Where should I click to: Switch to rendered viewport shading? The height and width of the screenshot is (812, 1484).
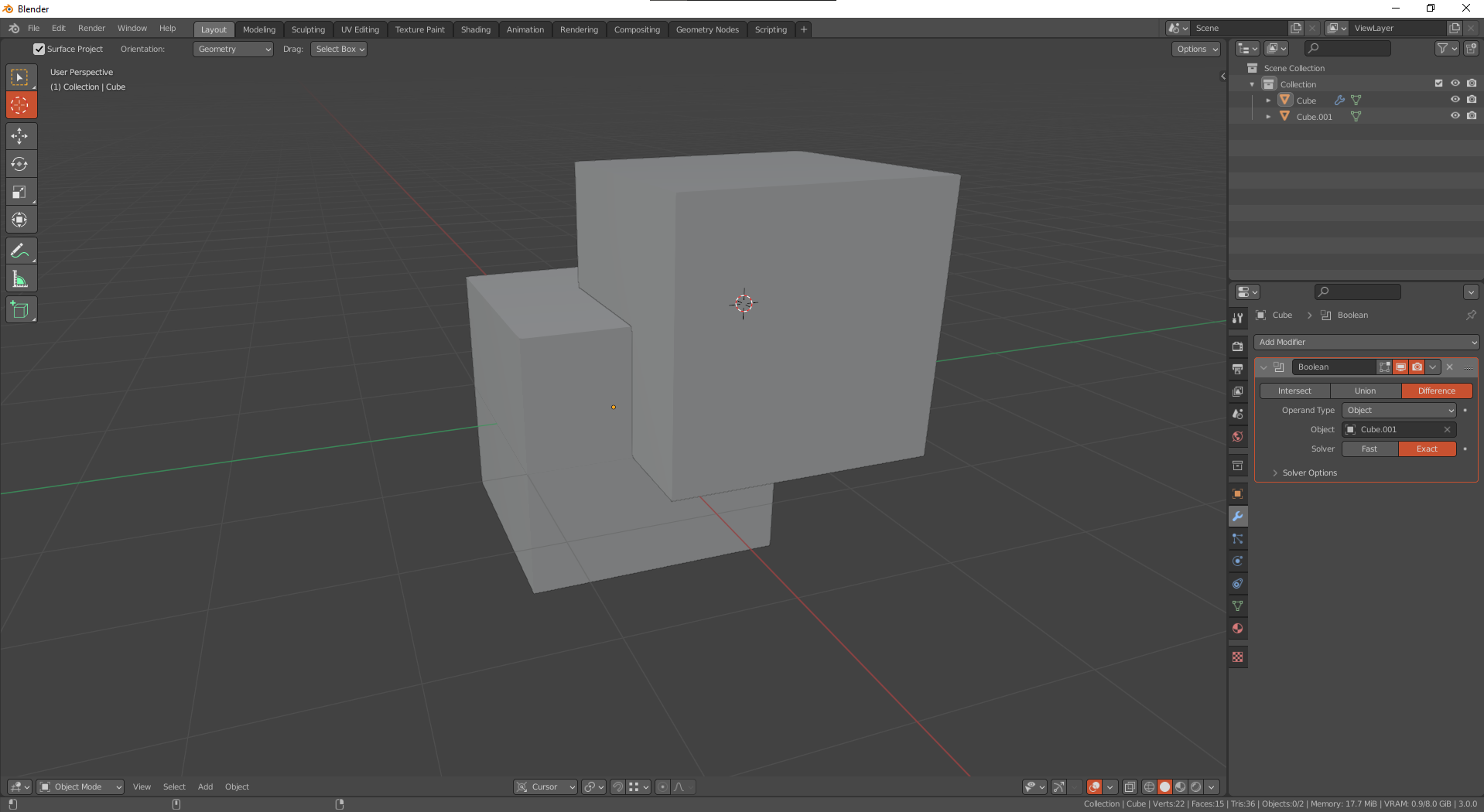(1196, 787)
